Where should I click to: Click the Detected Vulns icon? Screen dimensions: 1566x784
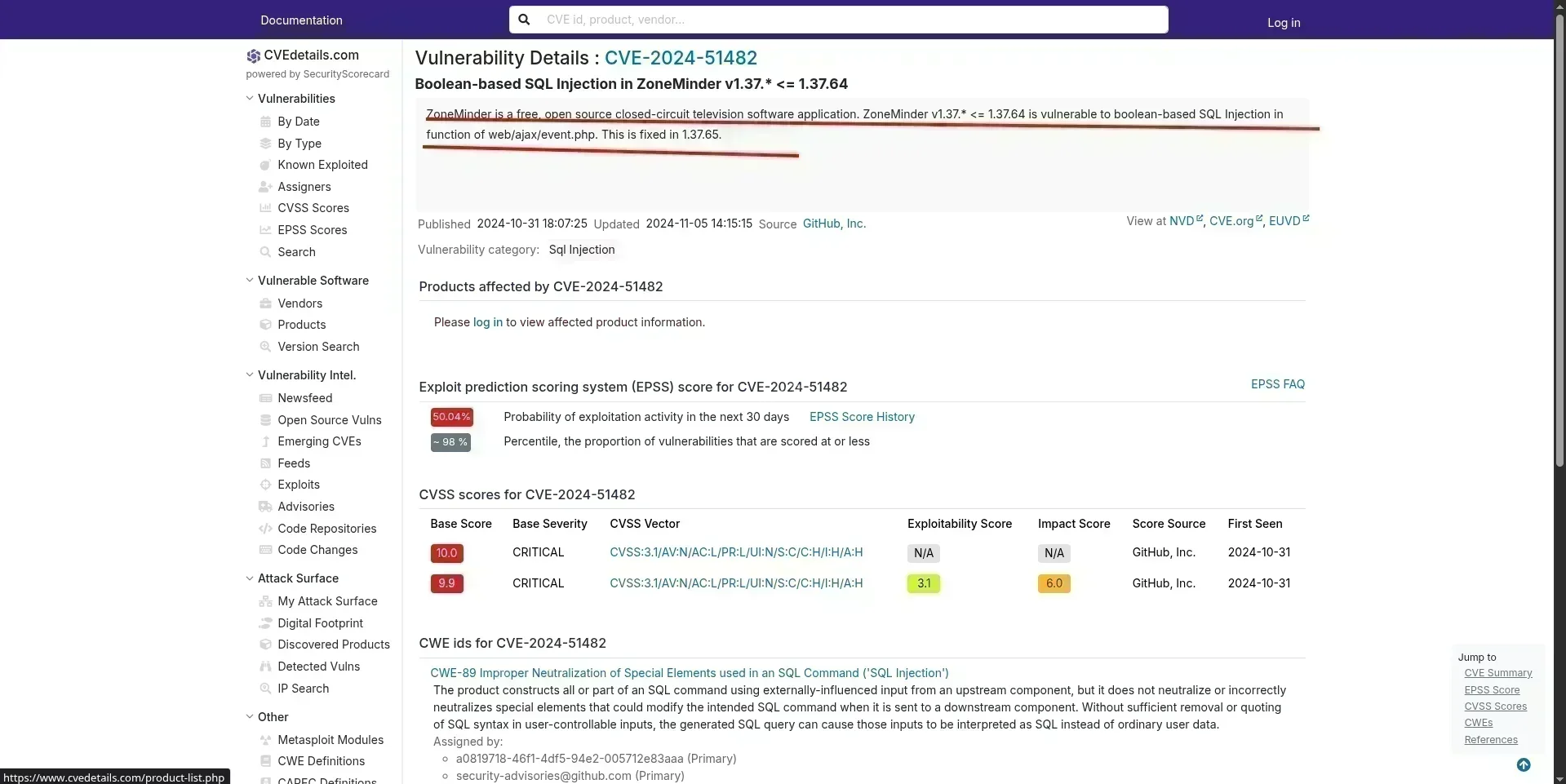pos(265,667)
